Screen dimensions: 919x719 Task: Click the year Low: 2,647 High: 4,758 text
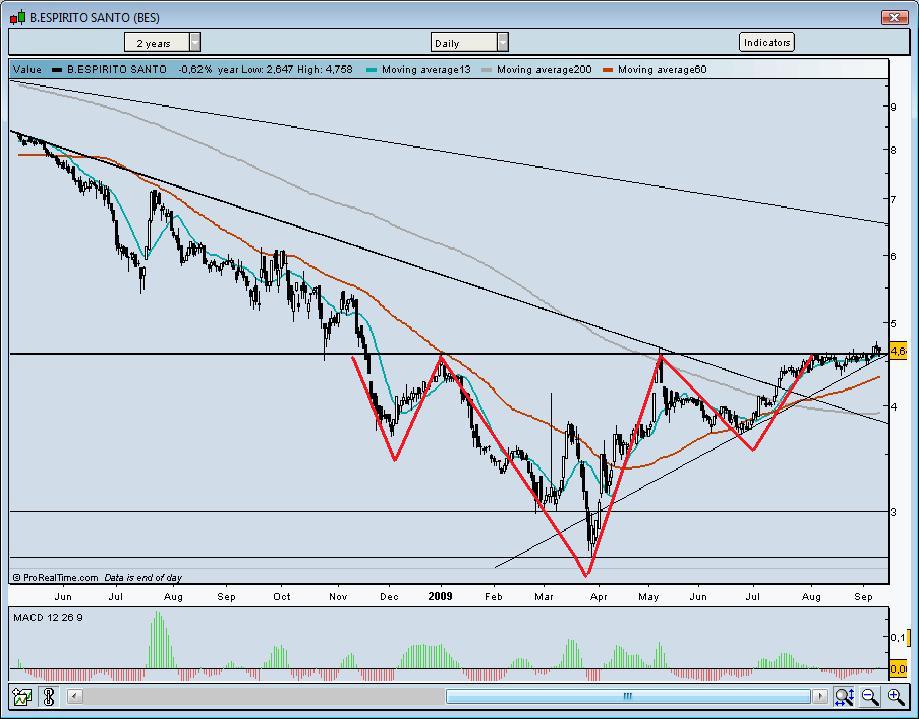point(285,70)
